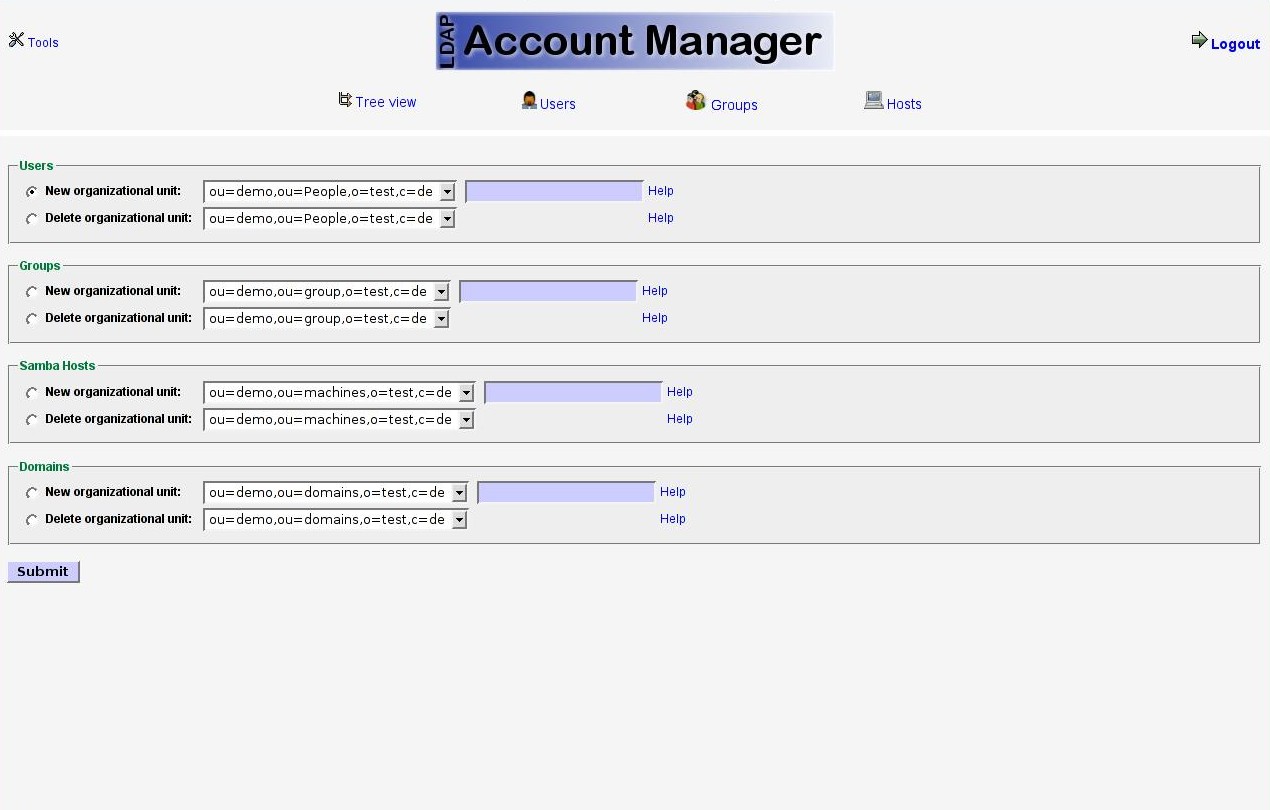
Task: Open the Users new unit parent dropdown
Action: coord(329,191)
